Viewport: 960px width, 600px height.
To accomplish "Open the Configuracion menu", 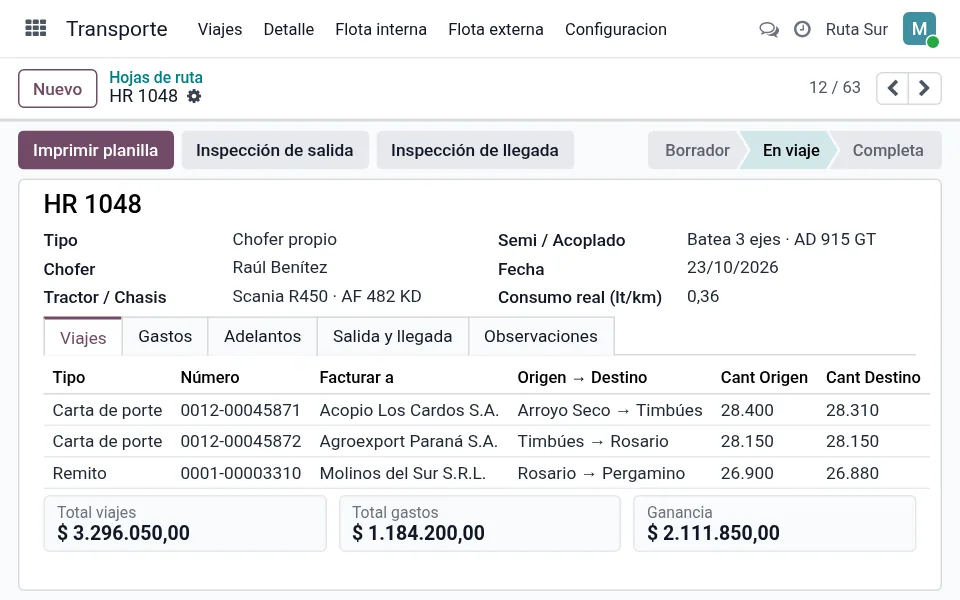I will click(x=616, y=29).
